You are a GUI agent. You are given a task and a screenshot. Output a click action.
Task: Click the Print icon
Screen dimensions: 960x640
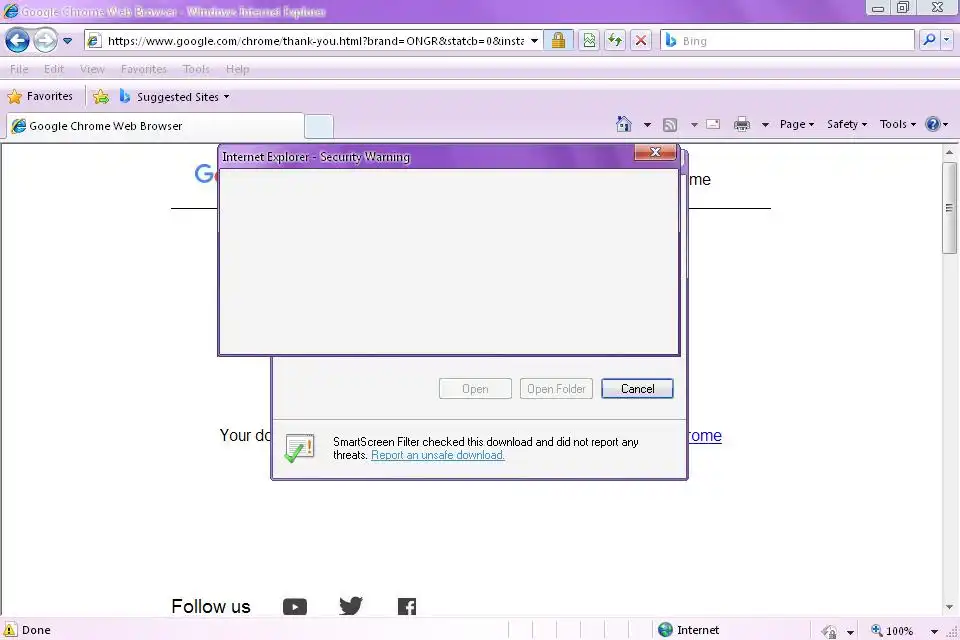[x=742, y=124]
